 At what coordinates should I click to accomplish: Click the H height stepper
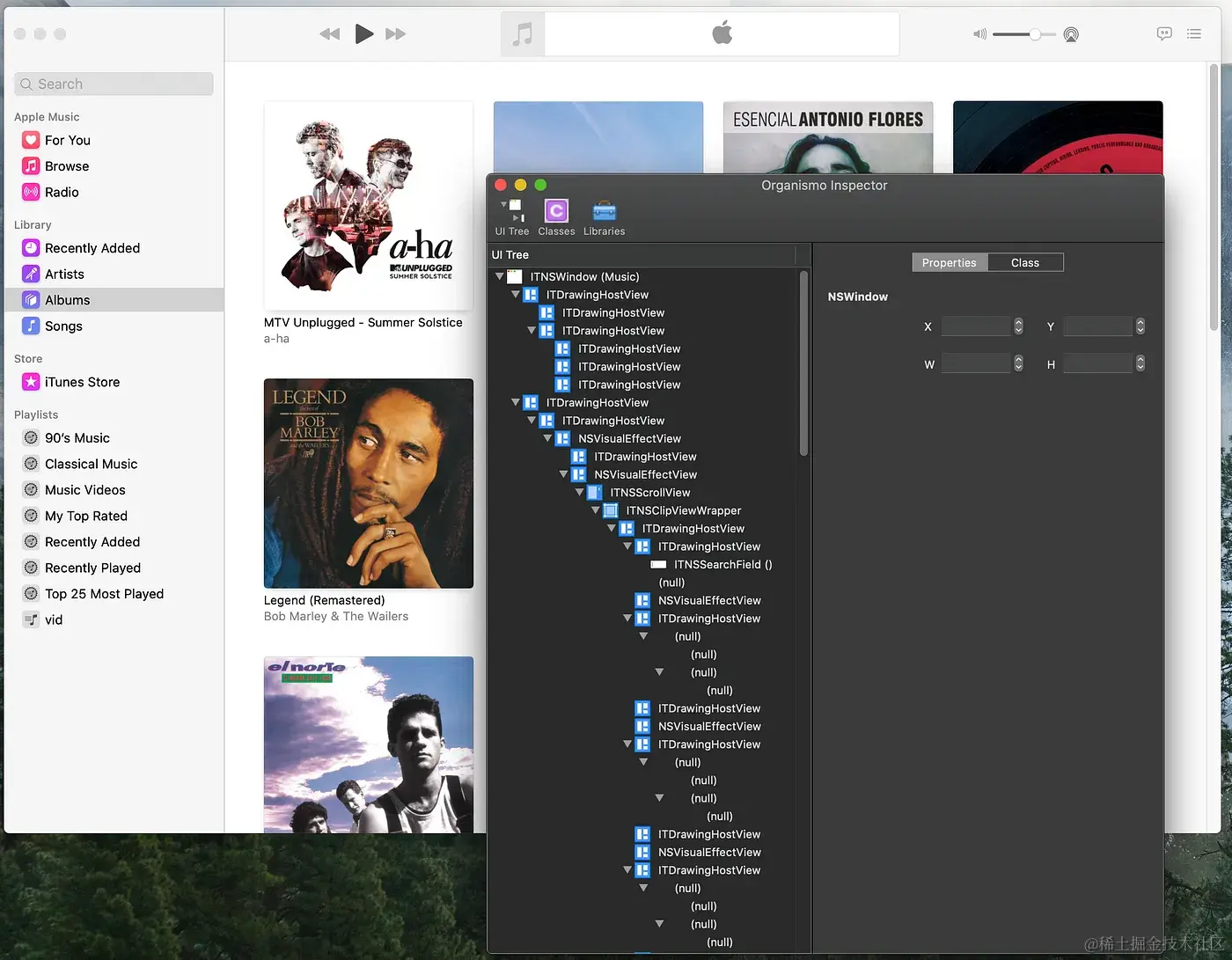pyautogui.click(x=1140, y=363)
